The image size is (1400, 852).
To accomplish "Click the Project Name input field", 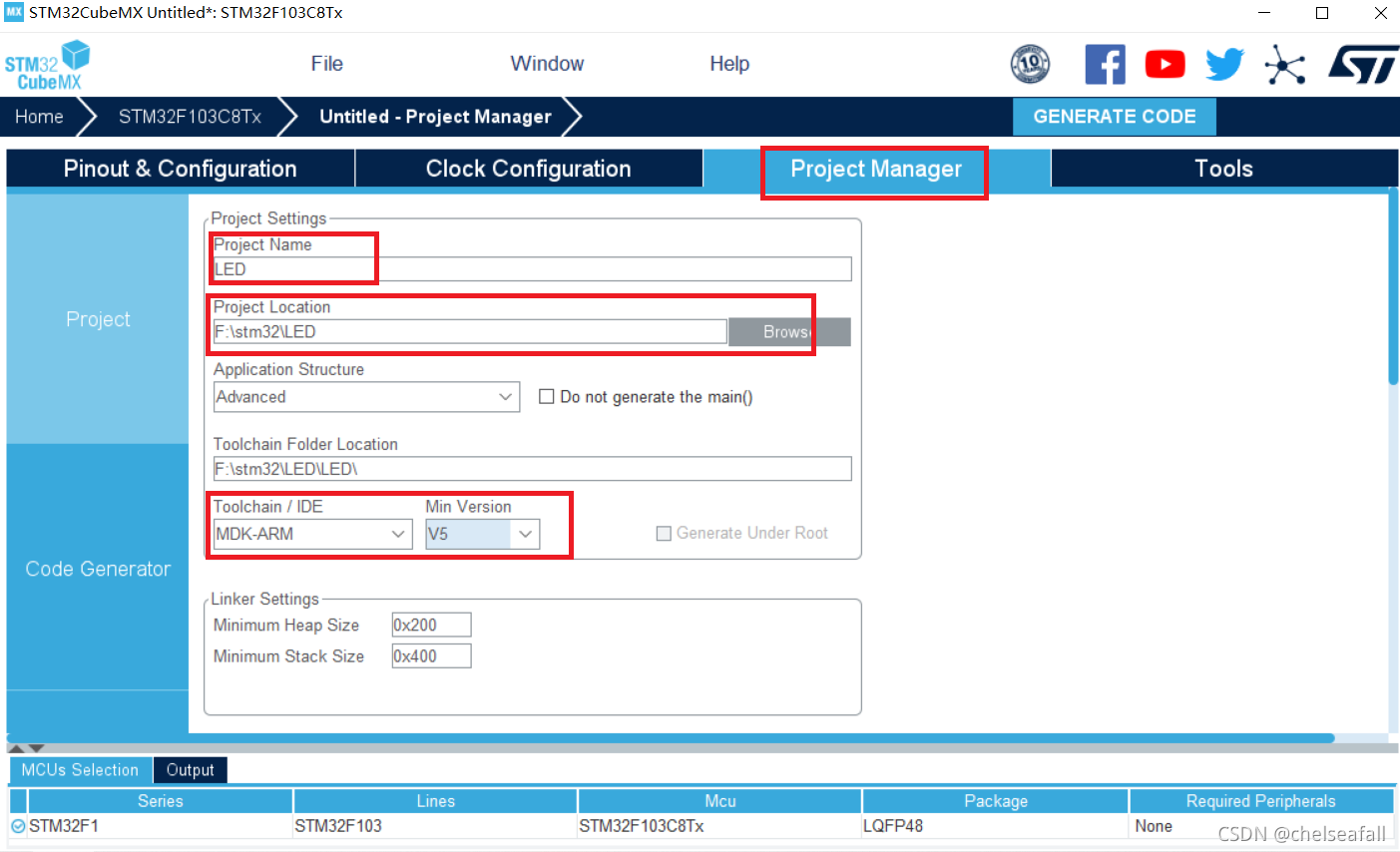I will pos(533,269).
